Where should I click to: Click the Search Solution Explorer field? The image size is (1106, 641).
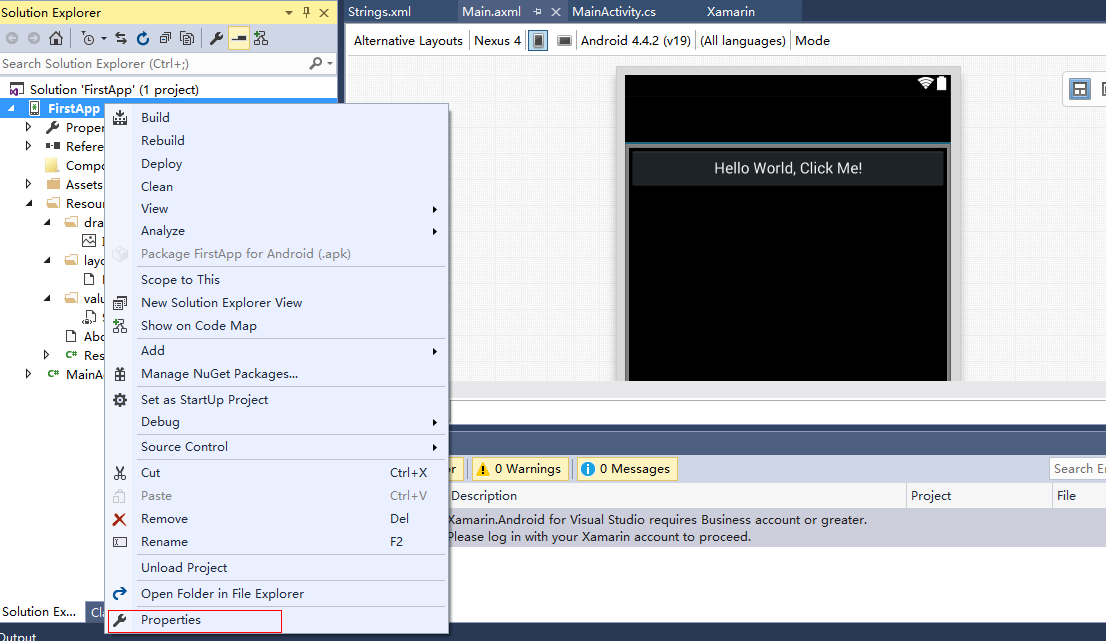tap(154, 63)
